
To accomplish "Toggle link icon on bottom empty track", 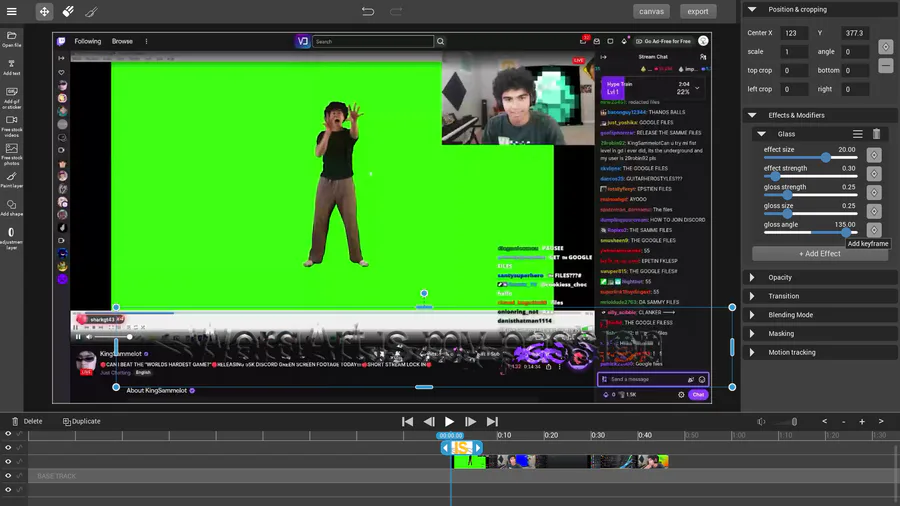I will [x=20, y=489].
